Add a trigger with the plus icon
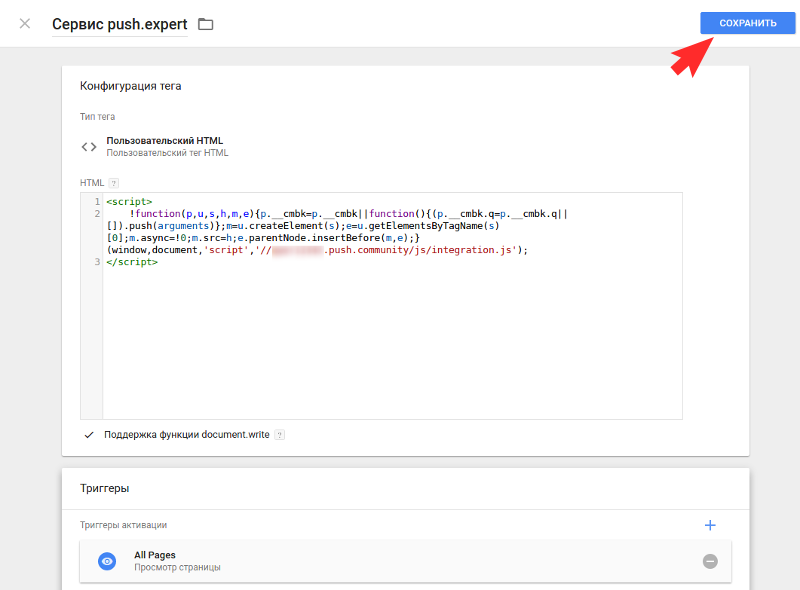This screenshot has height=590, width=800. click(x=710, y=525)
